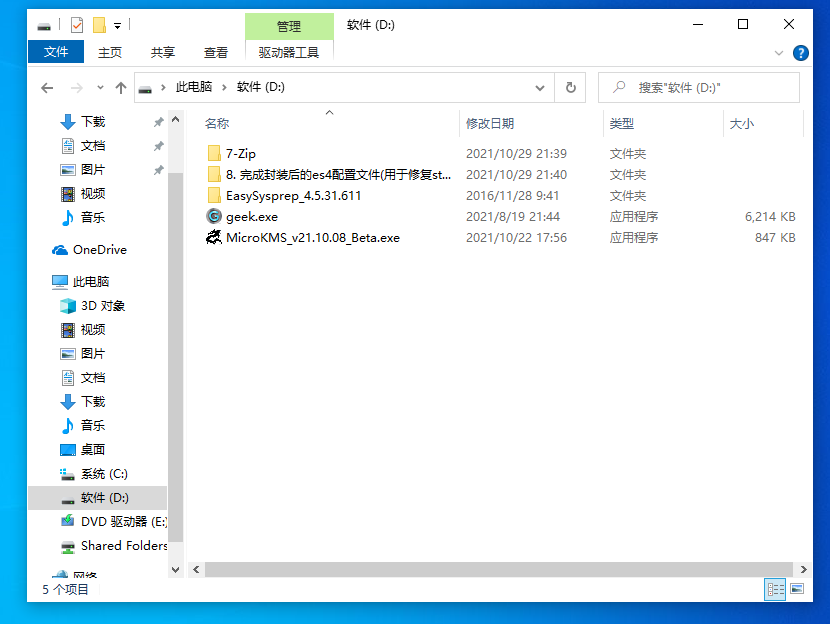Click the horizontal scrollbar in file list

[480, 569]
